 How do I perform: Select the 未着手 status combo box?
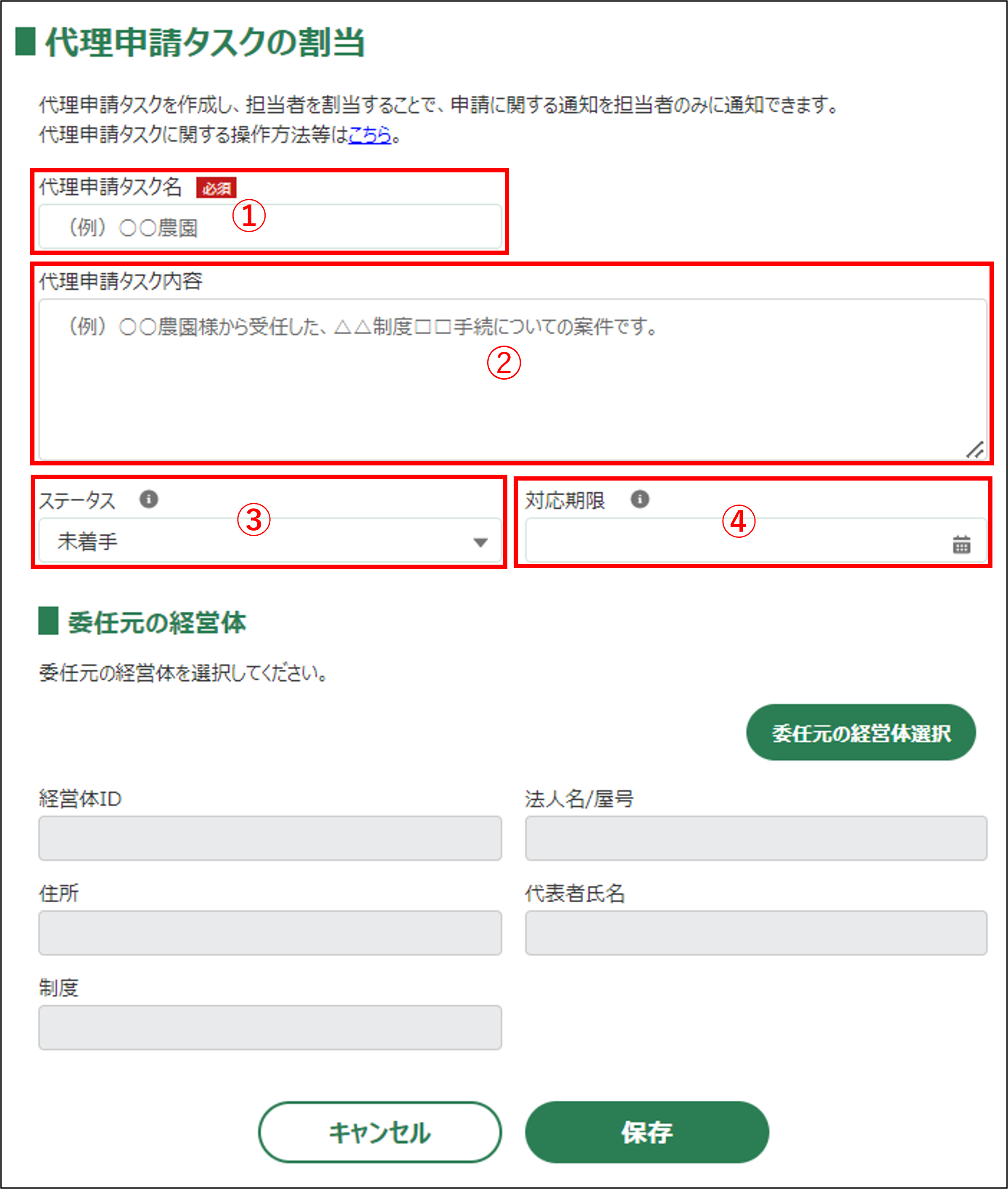[270, 541]
